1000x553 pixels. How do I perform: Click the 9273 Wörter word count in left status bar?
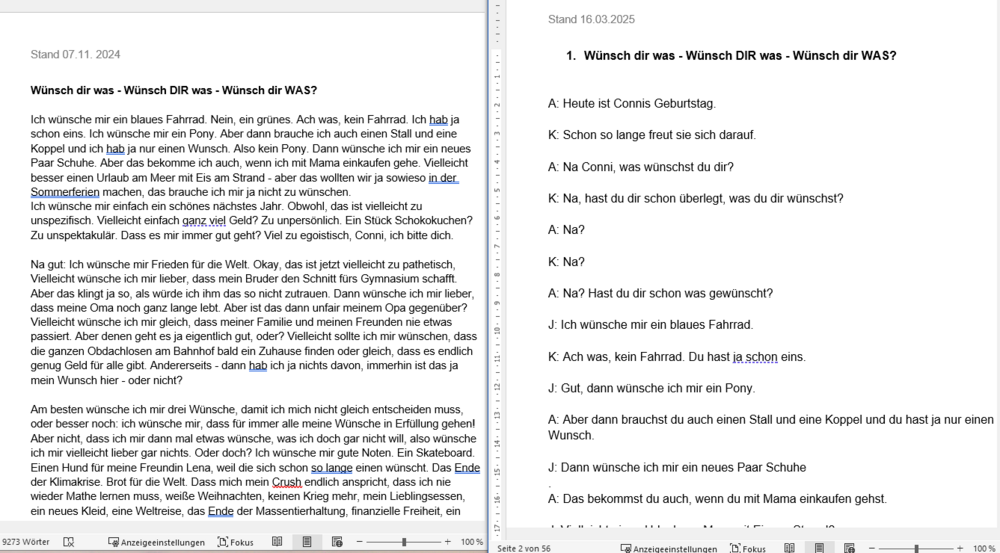[25, 542]
